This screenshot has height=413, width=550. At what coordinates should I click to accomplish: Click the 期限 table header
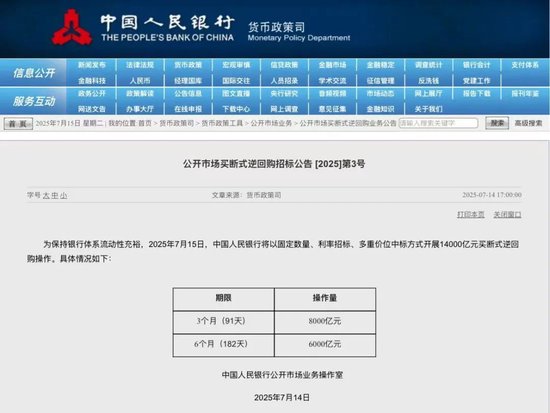coord(223,299)
